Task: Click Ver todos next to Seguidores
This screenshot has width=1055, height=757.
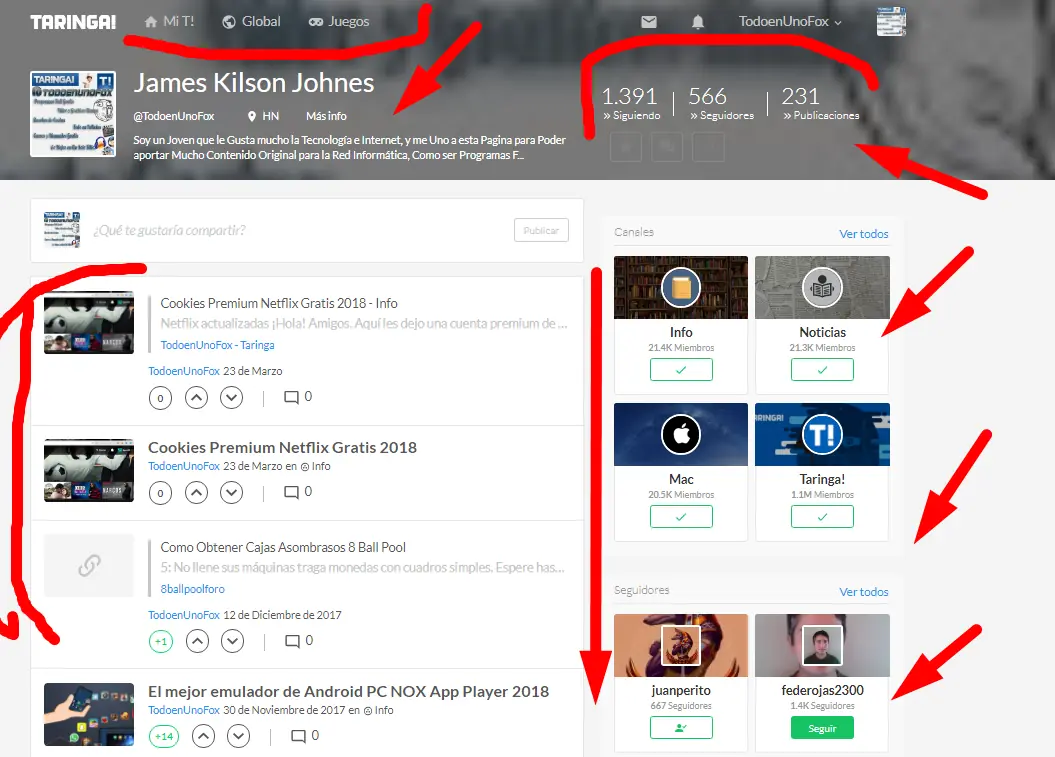Action: tap(864, 591)
